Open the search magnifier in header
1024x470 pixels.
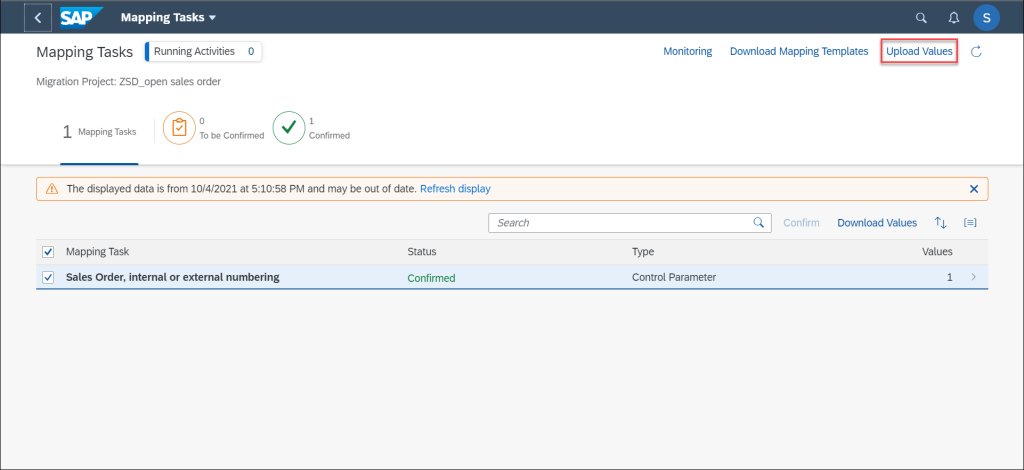click(x=921, y=18)
